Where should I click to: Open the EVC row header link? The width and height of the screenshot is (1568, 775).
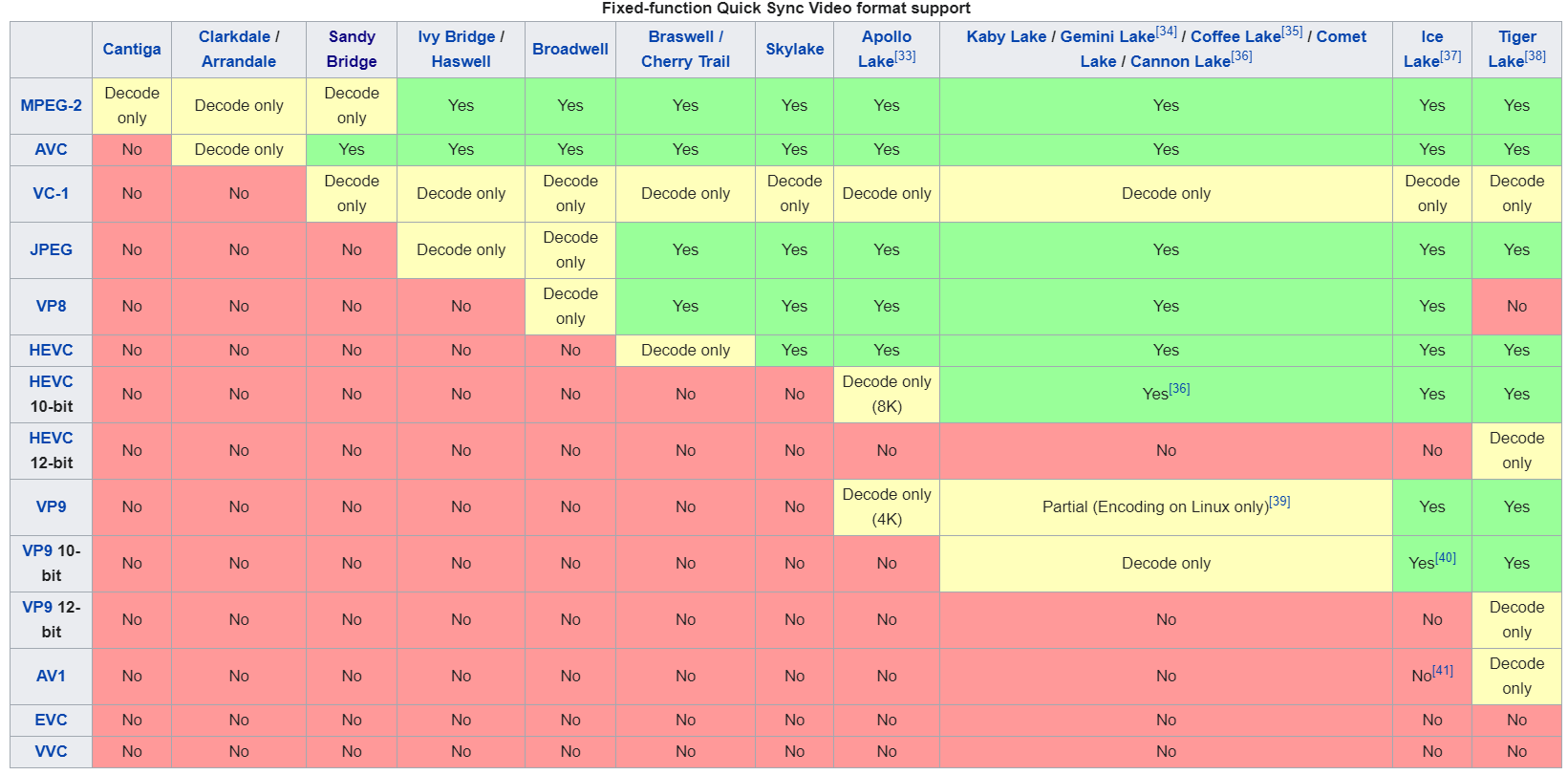coord(51,720)
